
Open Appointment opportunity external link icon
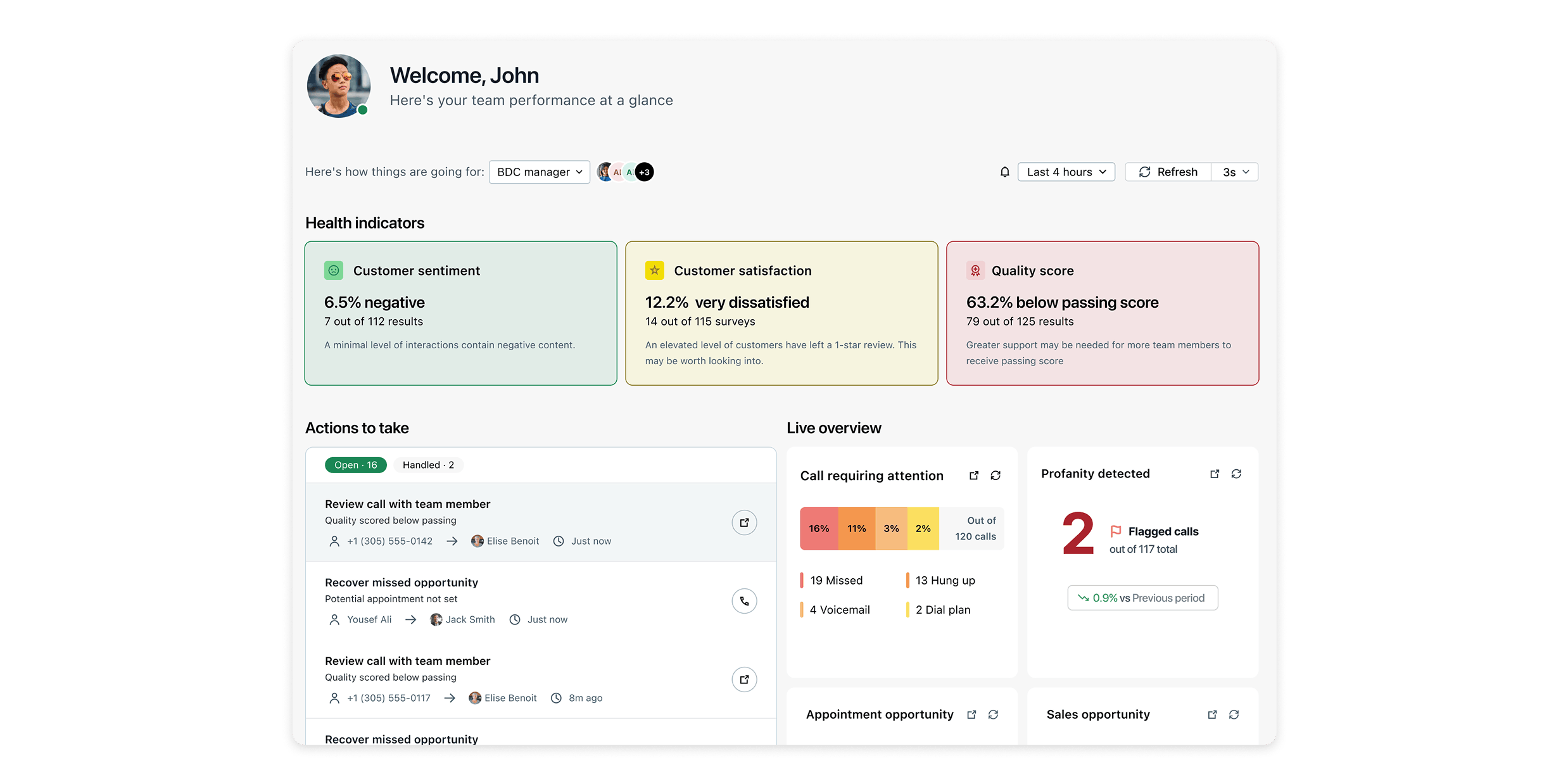971,714
